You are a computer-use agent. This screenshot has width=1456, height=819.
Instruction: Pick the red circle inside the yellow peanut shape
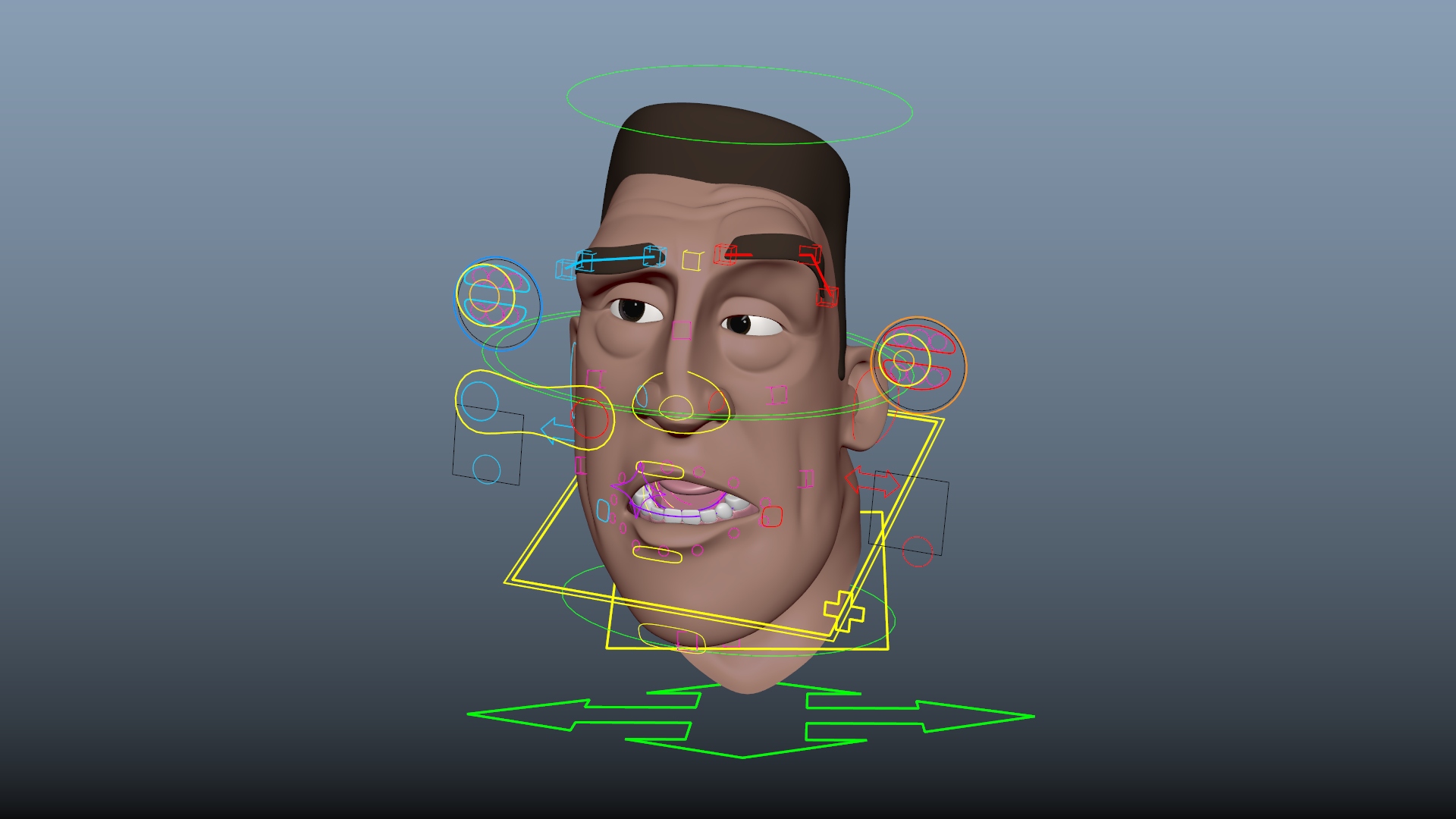590,419
